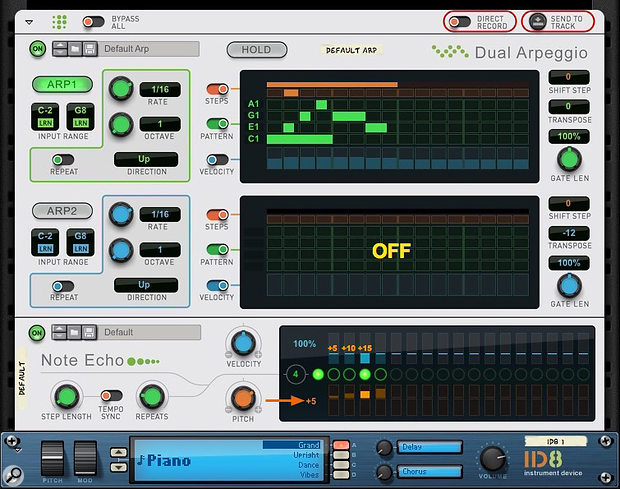620x489 pixels.
Task: Toggle the ARP1 Velocity switch
Action: tap(217, 160)
